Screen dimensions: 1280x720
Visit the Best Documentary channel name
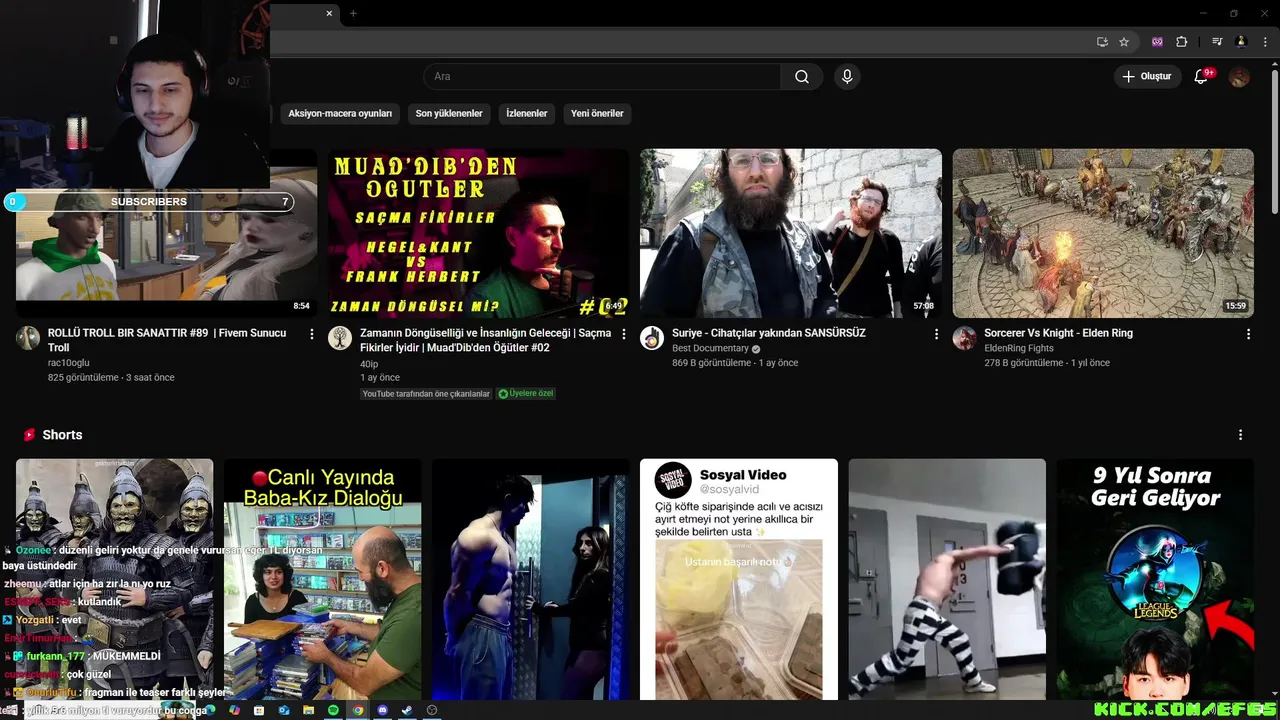[710, 348]
